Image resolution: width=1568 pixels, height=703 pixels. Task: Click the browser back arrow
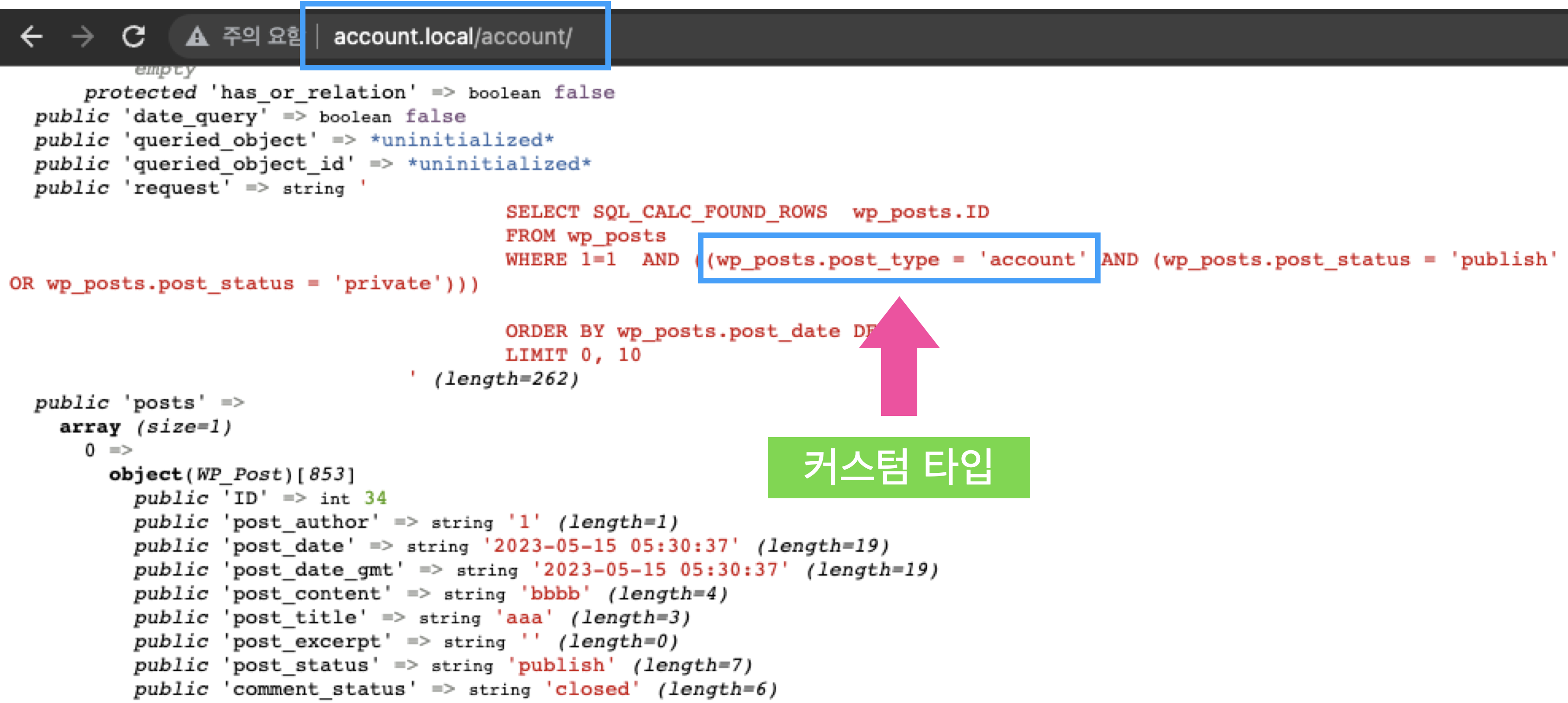[31, 37]
